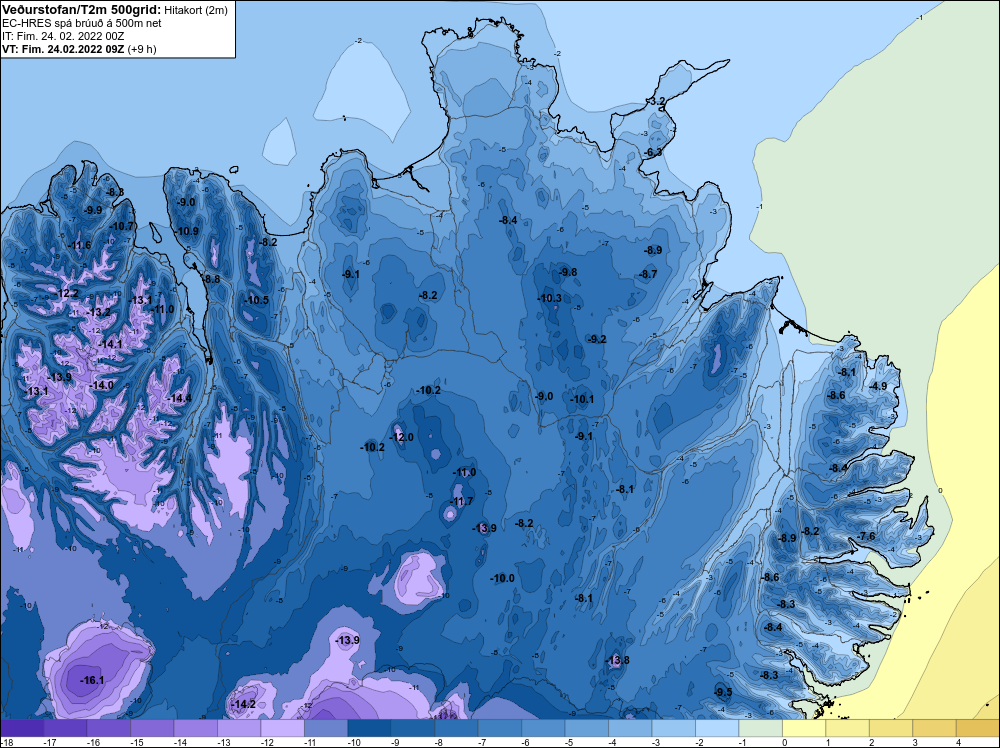Click the coastal temperature value -4.9
Screen dimensions: 1000x748
pyautogui.click(x=878, y=386)
